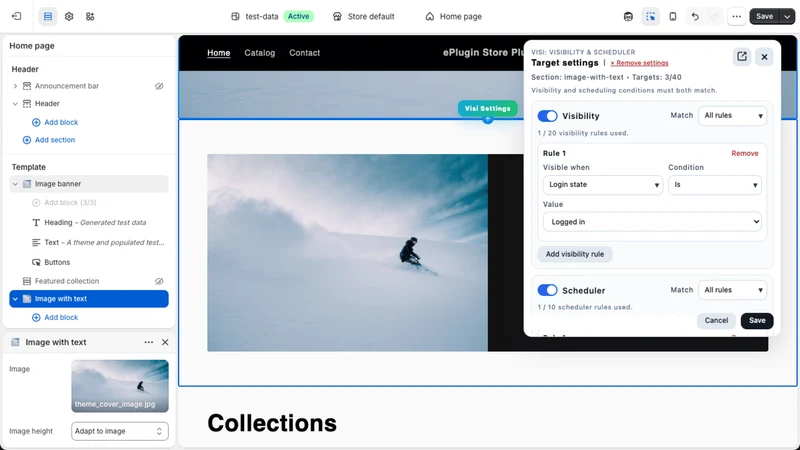Open the Sections panel icon
The height and width of the screenshot is (450, 800).
click(x=47, y=16)
